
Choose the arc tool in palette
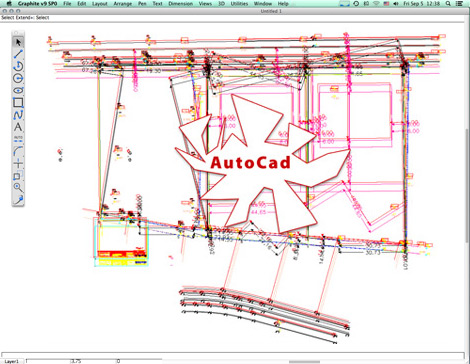pos(18,66)
